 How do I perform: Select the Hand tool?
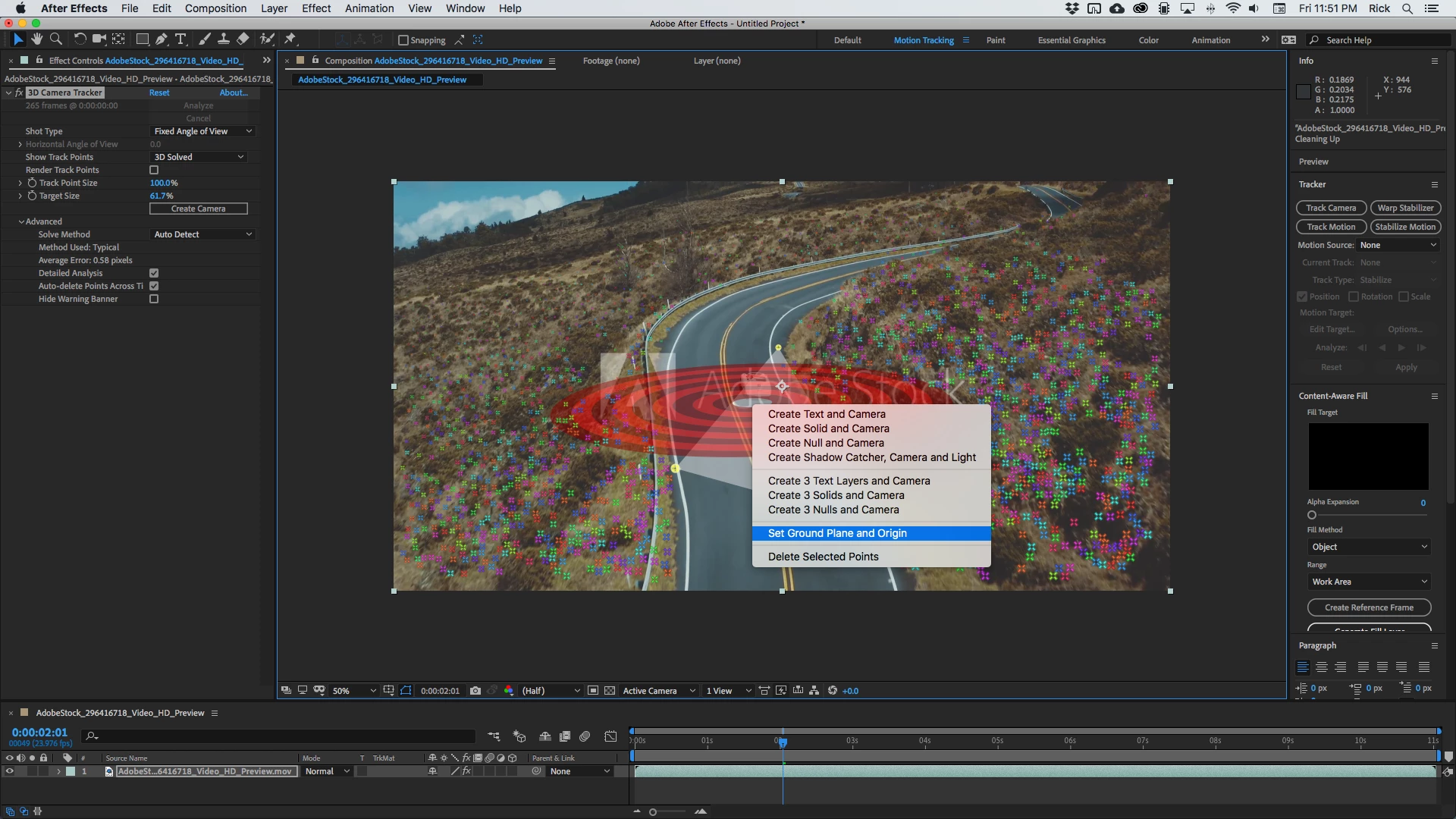[36, 39]
